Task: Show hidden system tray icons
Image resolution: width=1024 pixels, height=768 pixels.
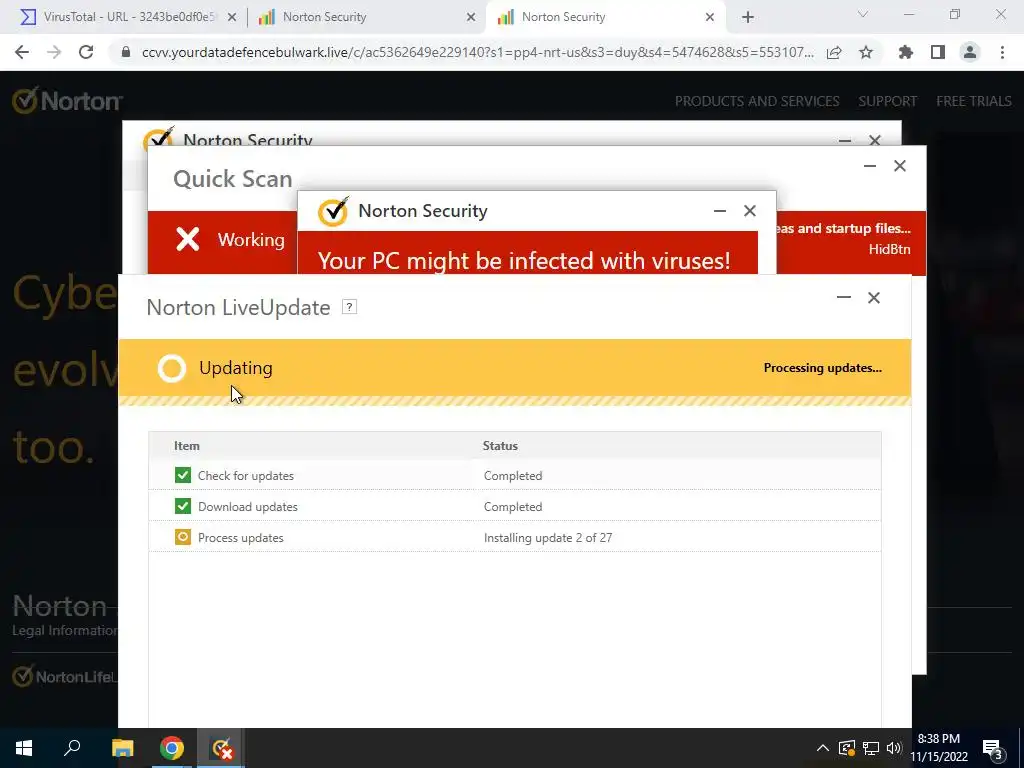Action: click(823, 748)
